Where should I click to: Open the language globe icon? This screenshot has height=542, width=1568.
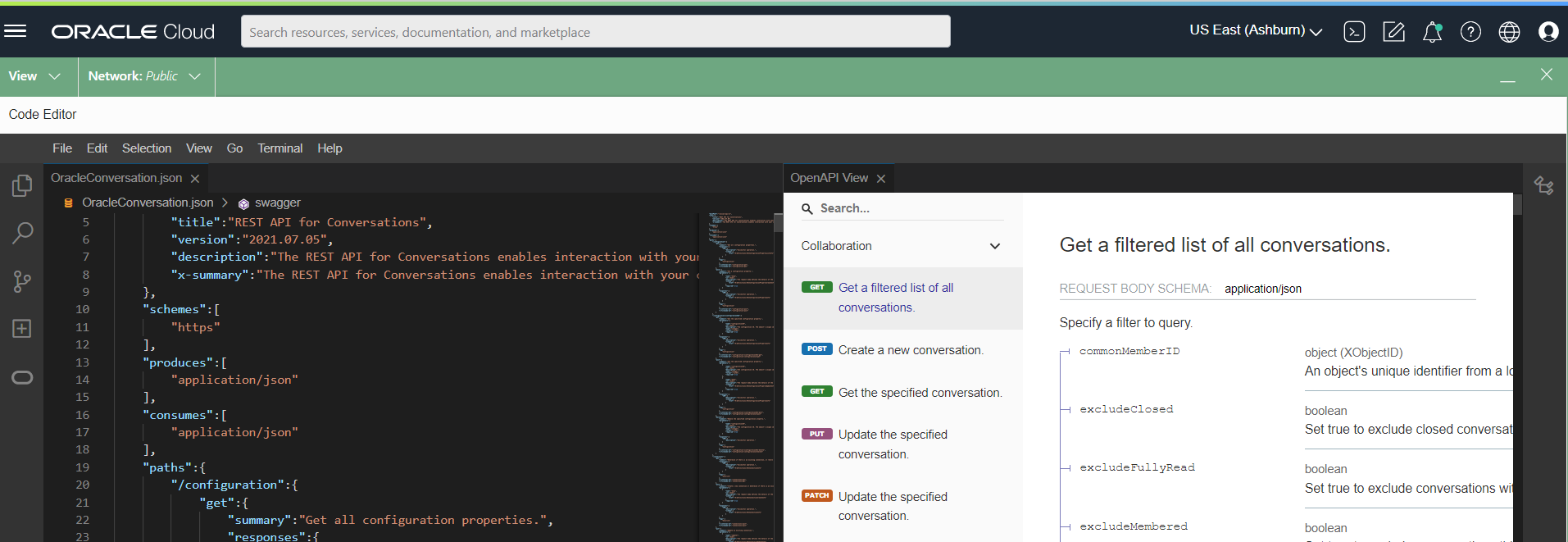(x=1509, y=32)
